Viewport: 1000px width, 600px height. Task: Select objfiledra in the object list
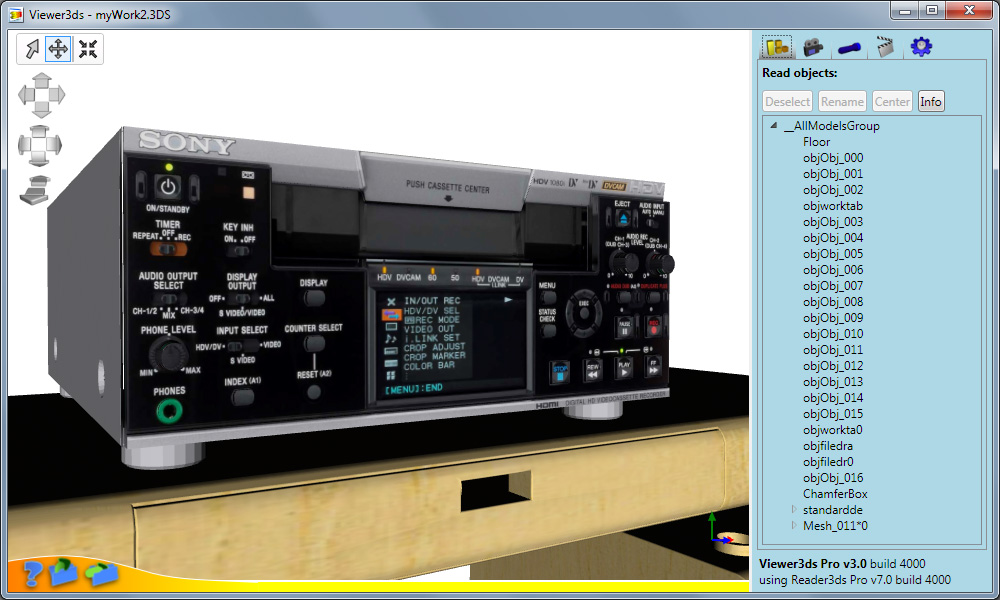[x=828, y=446]
